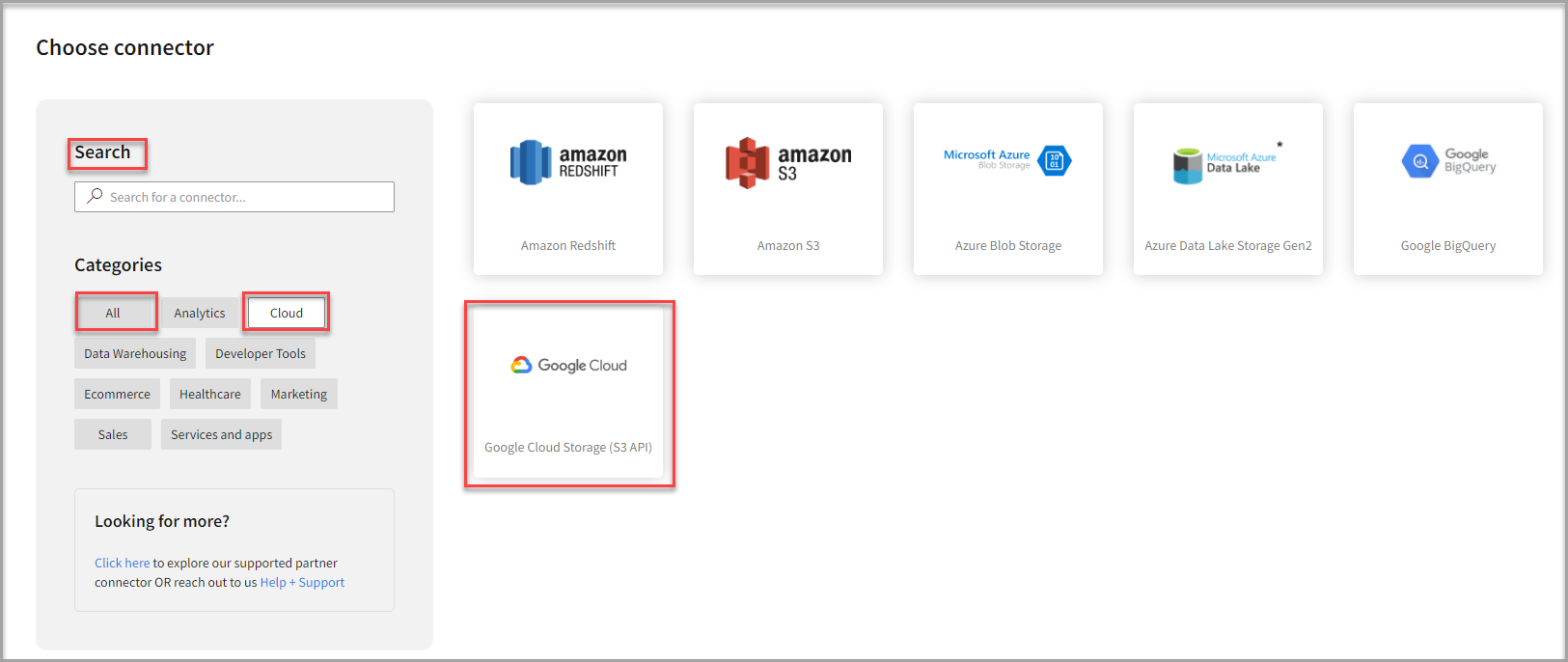Pick the Azure Blob Storage logo
The height and width of the screenshot is (662, 1568).
1007,160
